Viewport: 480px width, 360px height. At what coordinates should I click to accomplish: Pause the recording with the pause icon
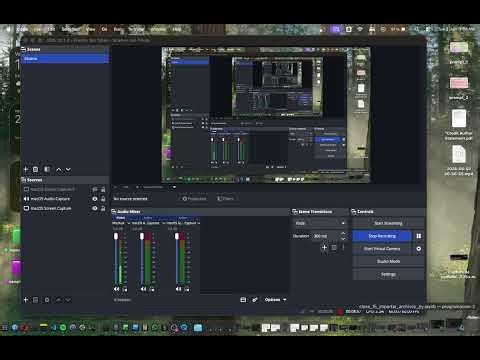[419, 236]
